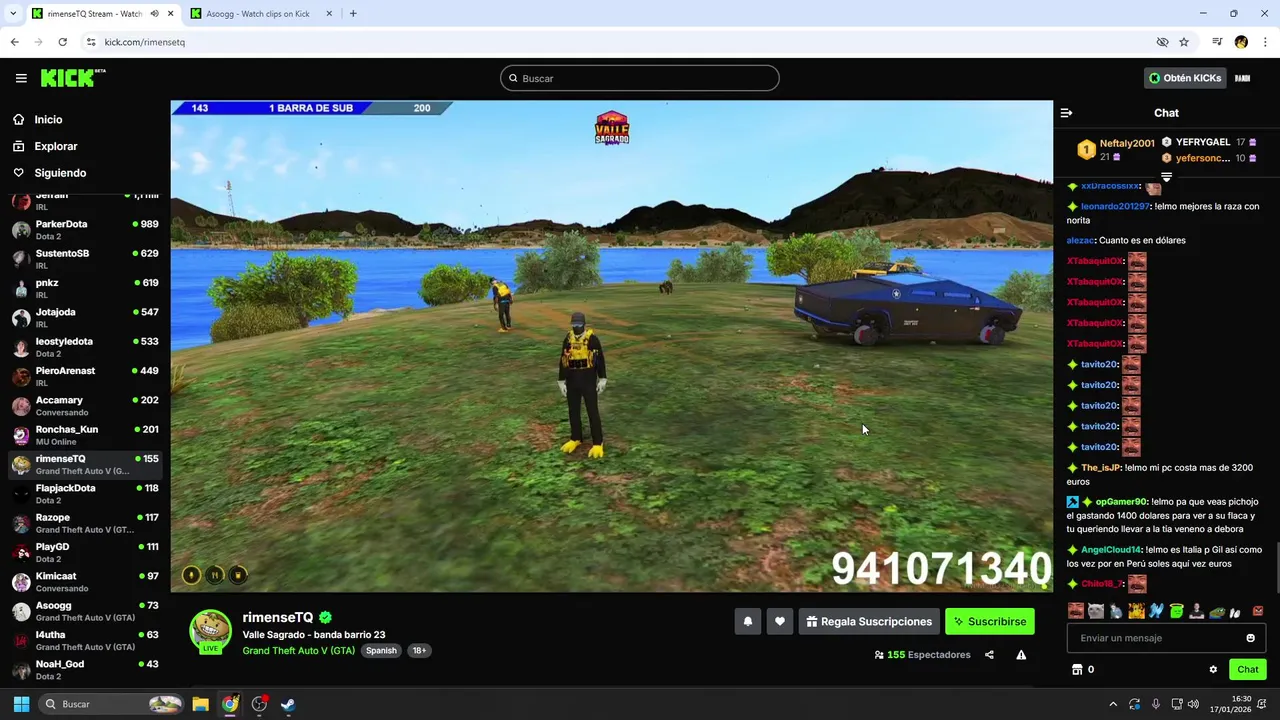Screen dimensions: 1280x720
Task: Click YEFRYGAEL in the gift leaderboard
Action: [1202, 142]
